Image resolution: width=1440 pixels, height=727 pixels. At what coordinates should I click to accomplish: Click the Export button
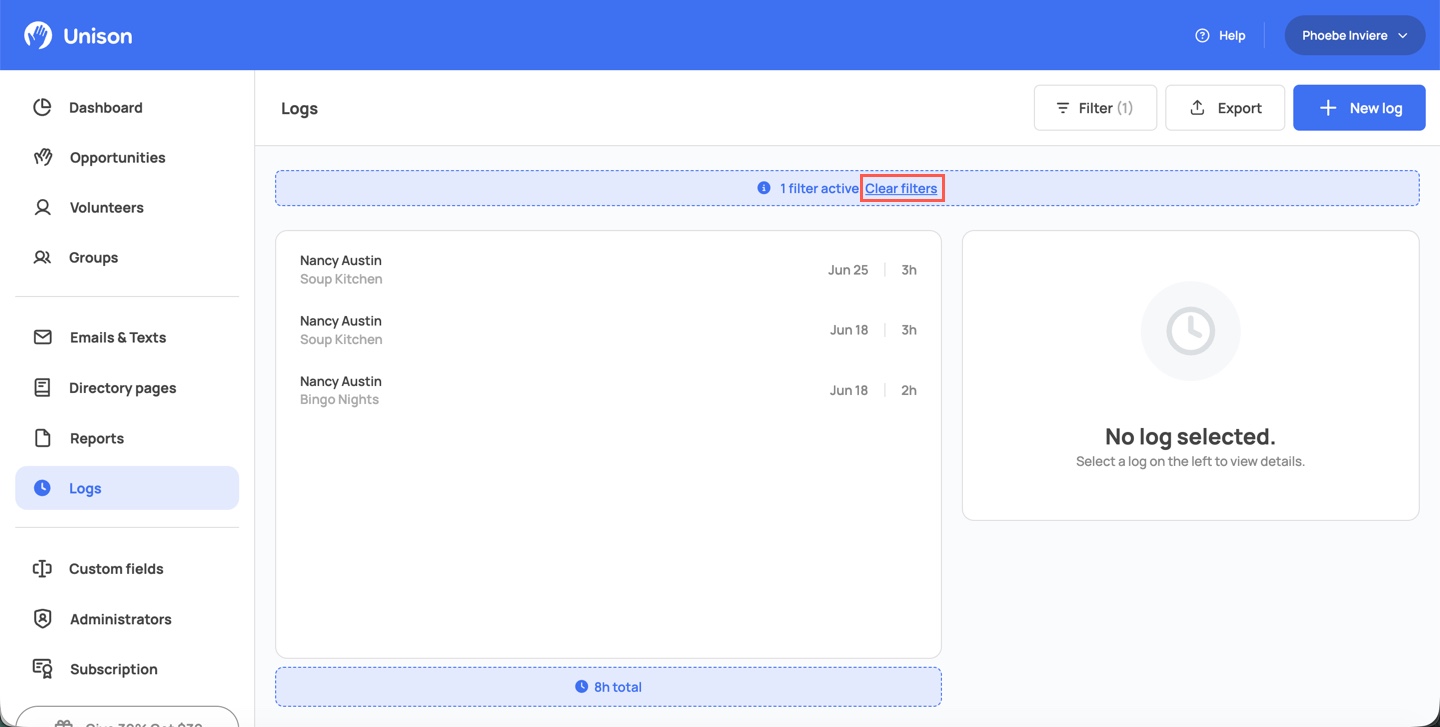[x=1225, y=108]
